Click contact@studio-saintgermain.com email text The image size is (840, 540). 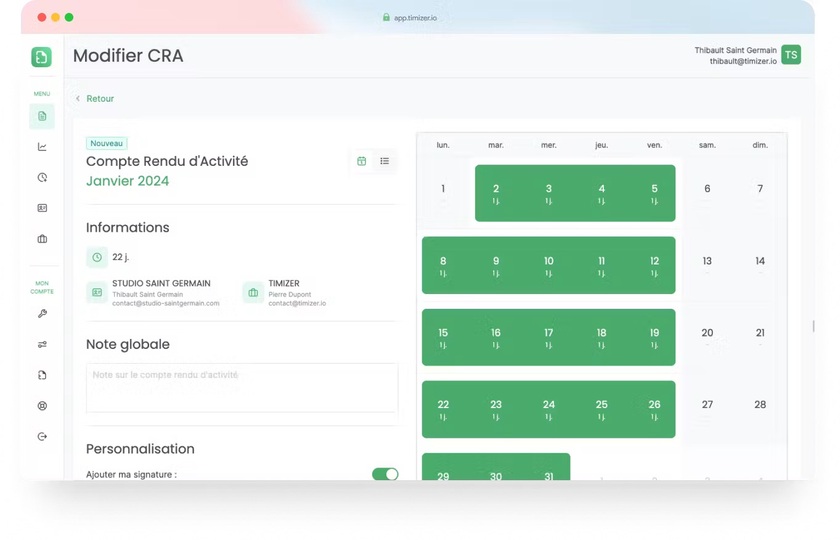[166, 303]
